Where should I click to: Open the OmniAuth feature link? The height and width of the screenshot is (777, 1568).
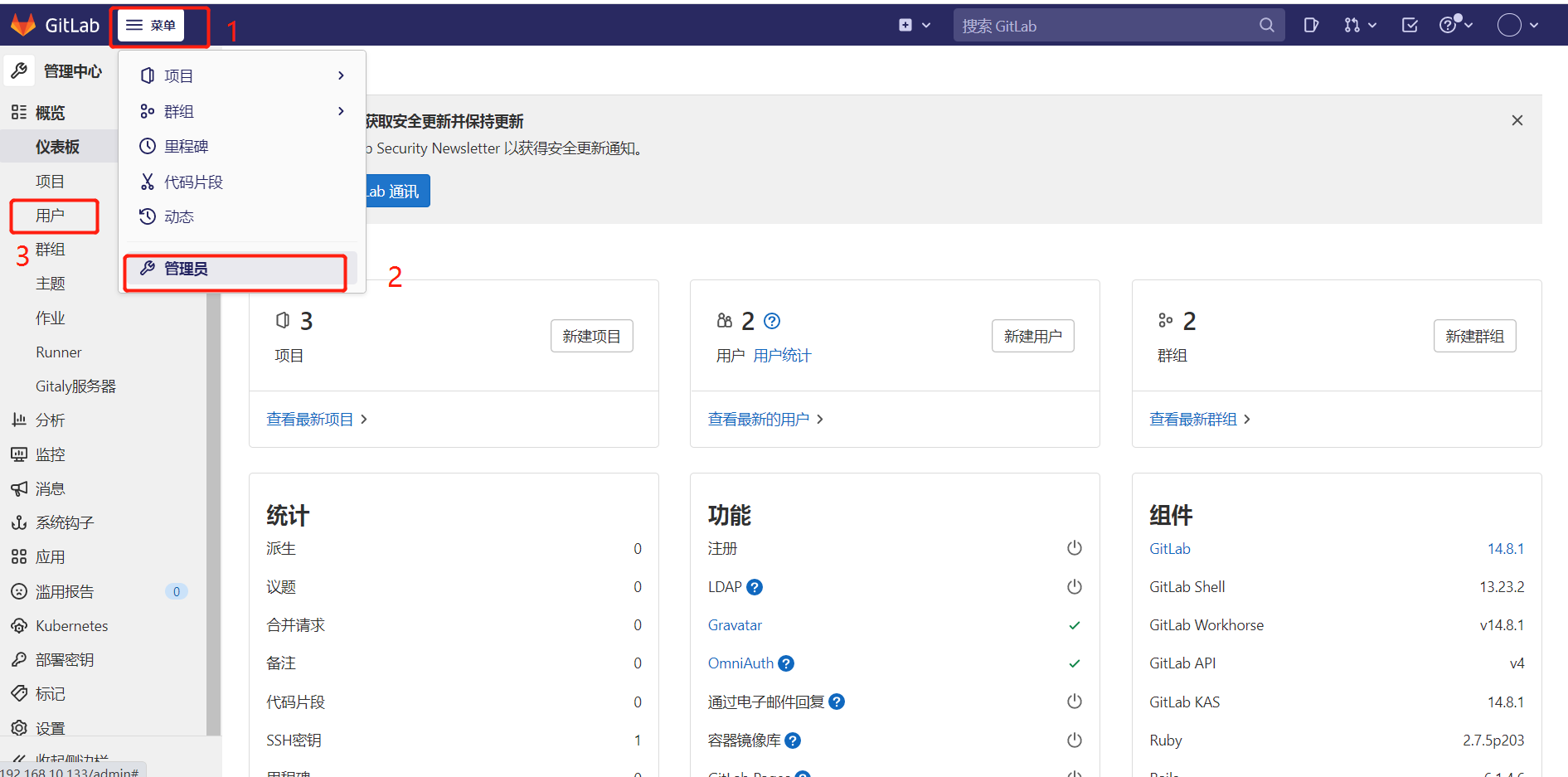tap(740, 663)
